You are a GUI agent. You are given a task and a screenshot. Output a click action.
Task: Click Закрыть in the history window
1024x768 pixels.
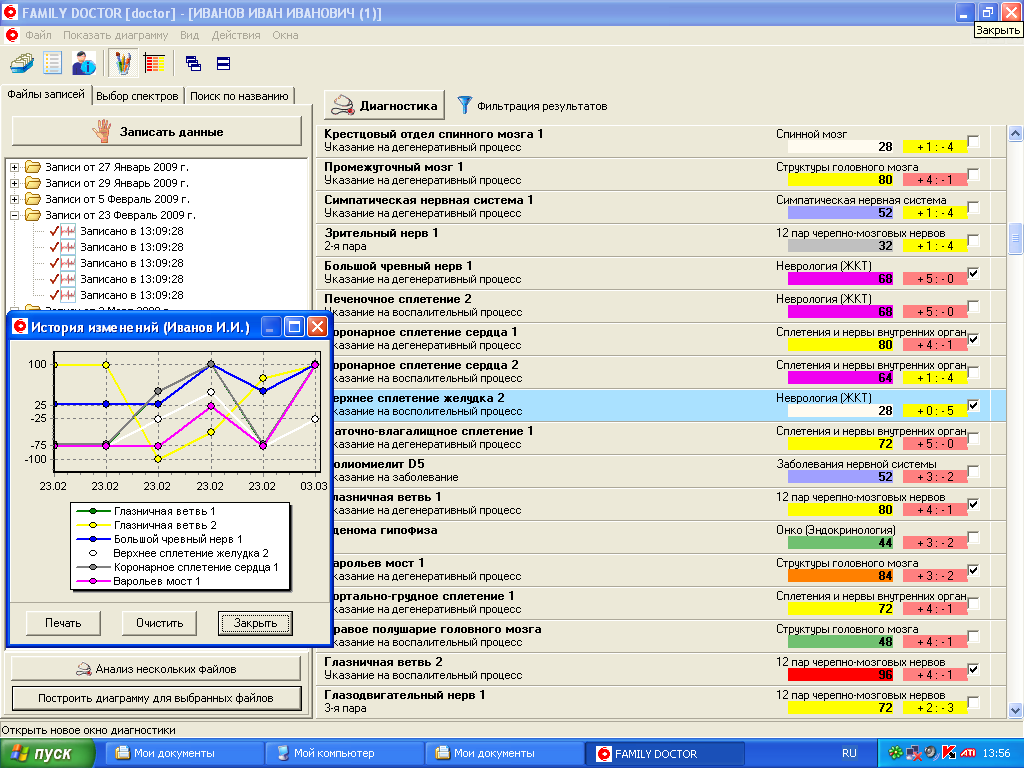pyautogui.click(x=255, y=623)
